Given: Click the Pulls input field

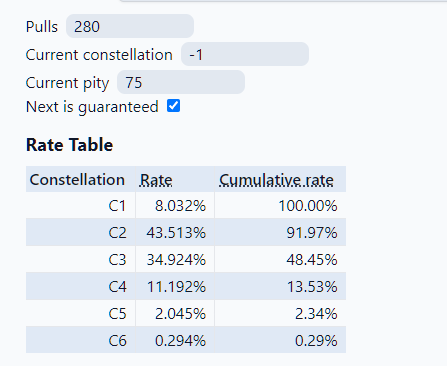Looking at the screenshot, I should [130, 26].
